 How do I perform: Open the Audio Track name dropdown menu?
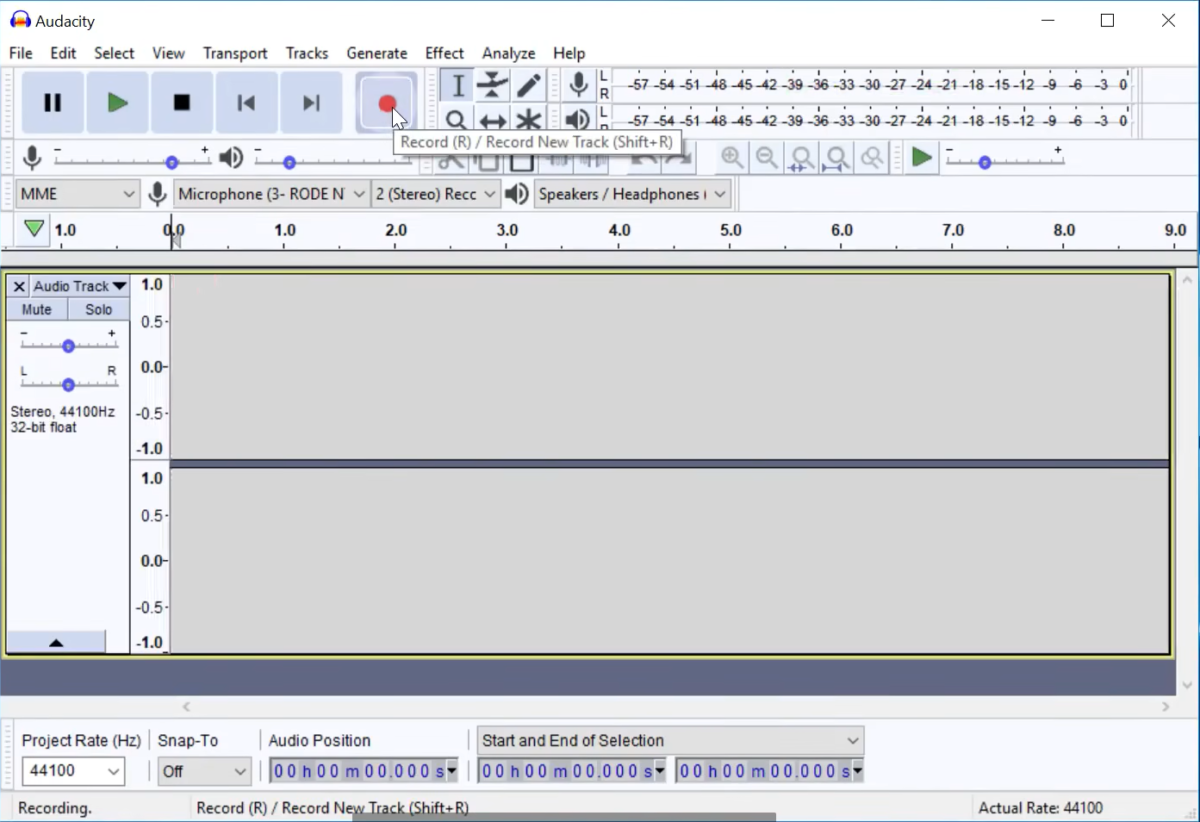(80, 286)
